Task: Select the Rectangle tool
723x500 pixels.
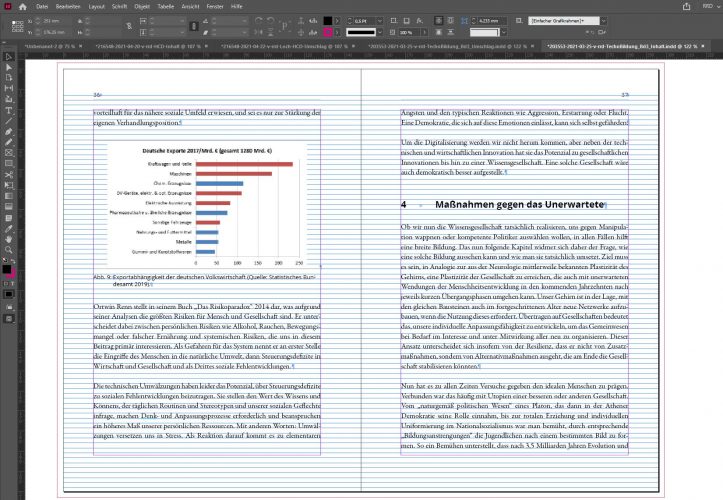Action: coord(8,164)
